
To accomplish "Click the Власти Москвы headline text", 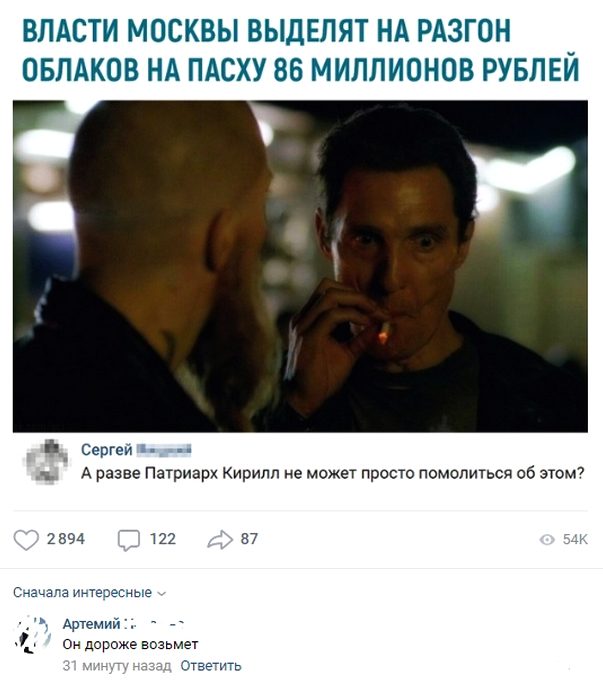I will tap(300, 49).
